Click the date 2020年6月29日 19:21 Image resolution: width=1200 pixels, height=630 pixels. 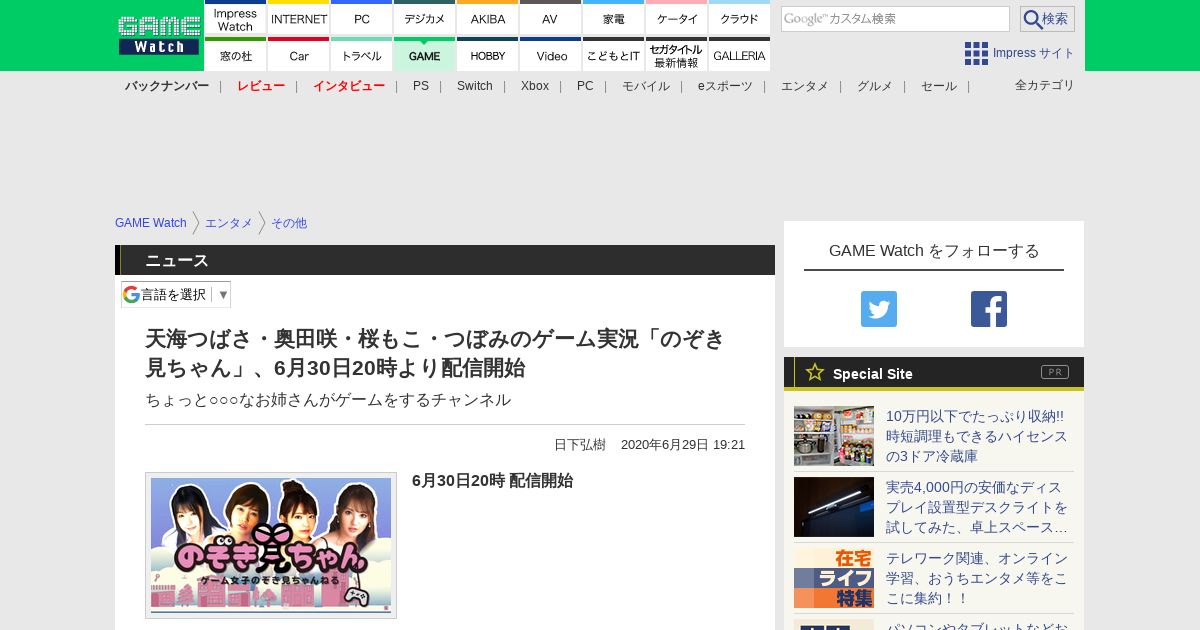683,445
